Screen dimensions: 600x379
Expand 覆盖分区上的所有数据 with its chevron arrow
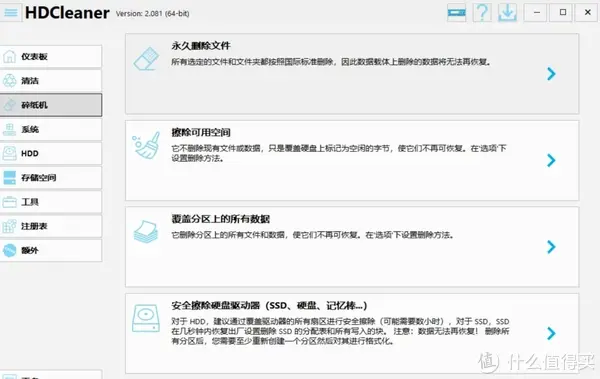(551, 247)
